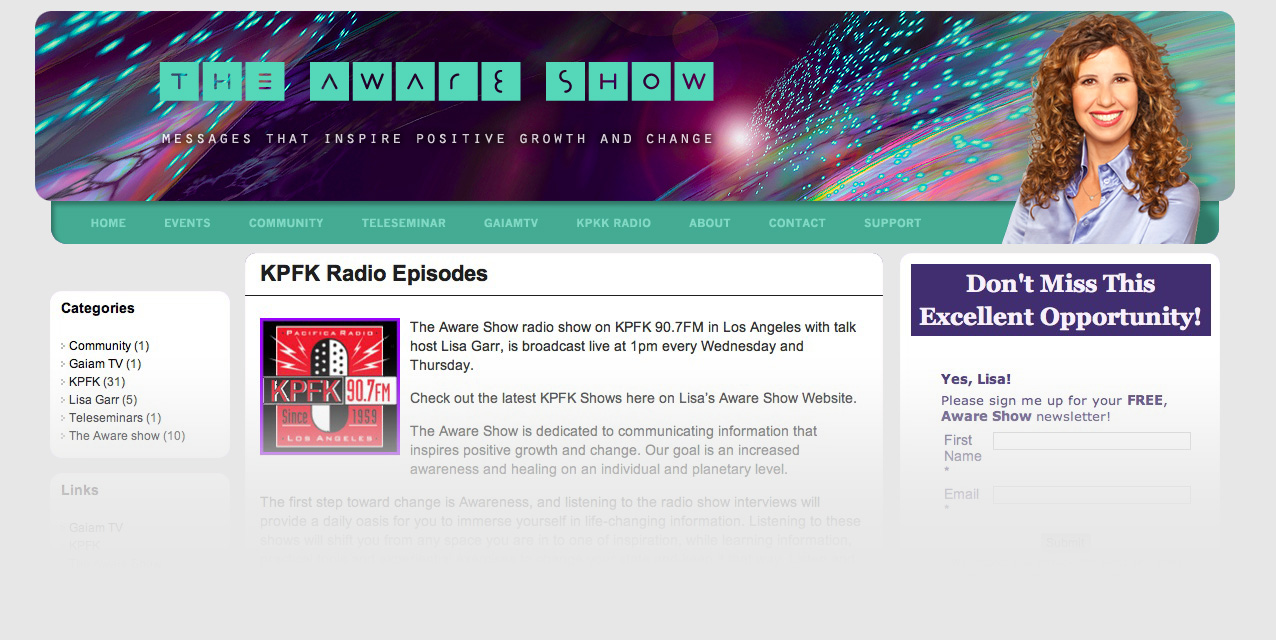Viewport: 1276px width, 640px height.
Task: Open the Gaiam TV category link
Action: (x=96, y=364)
